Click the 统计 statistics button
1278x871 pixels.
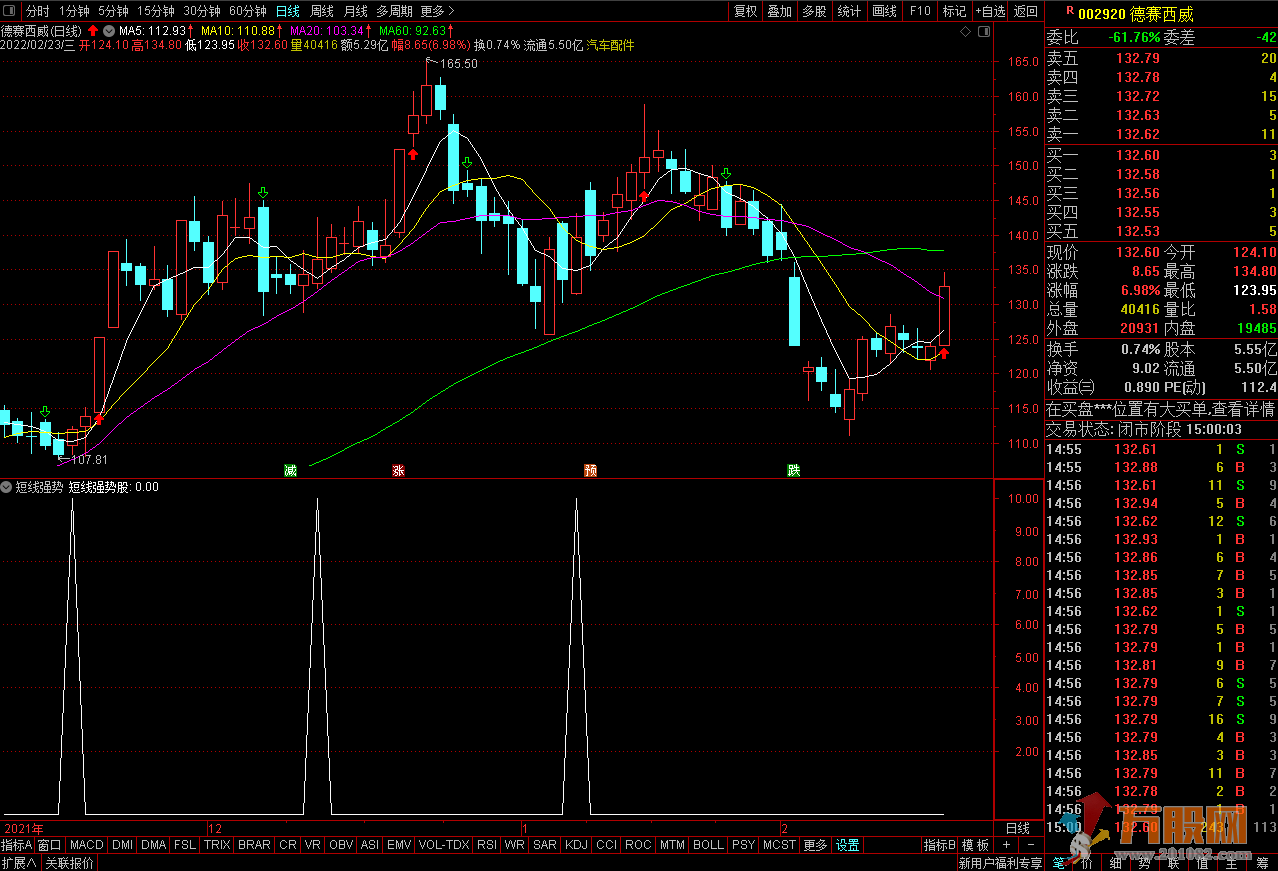click(849, 11)
